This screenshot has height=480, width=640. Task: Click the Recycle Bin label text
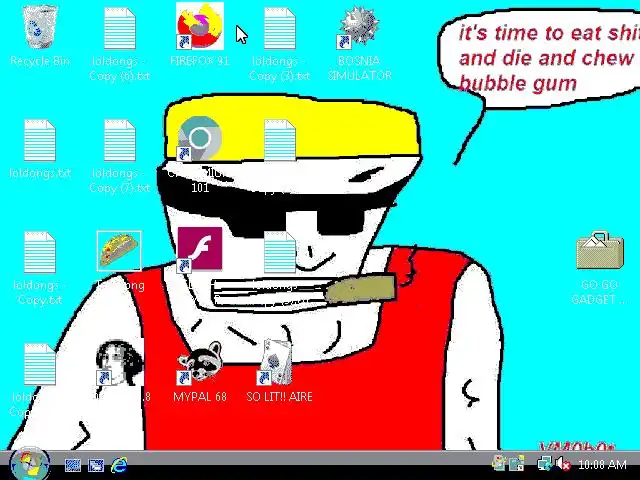tap(40, 61)
